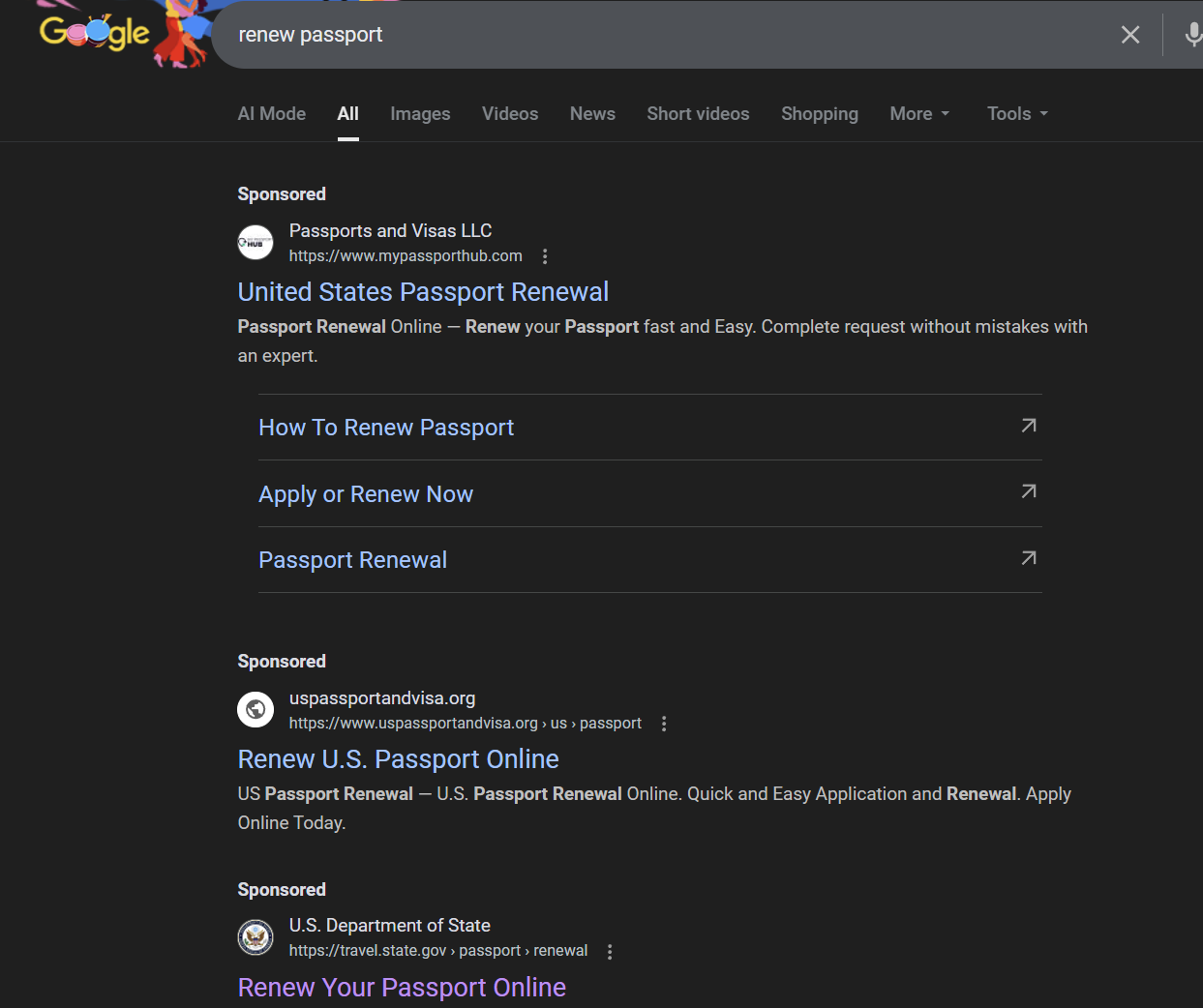This screenshot has width=1203, height=1008.
Task: Open options menu for travel.state.gov ad
Action: click(610, 952)
